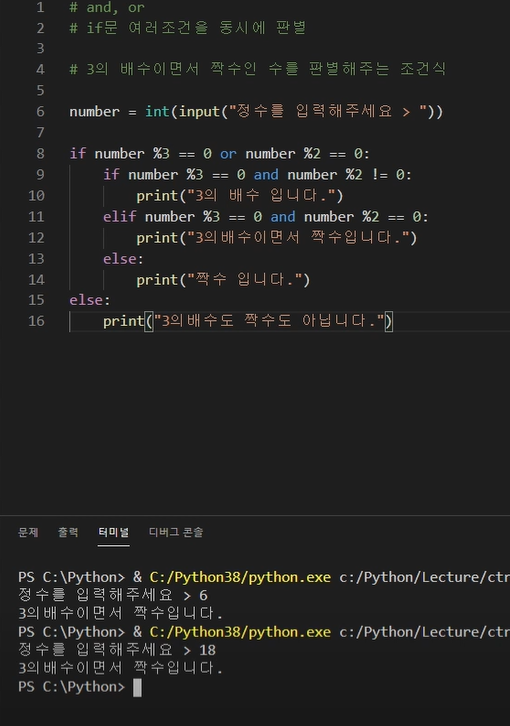Open the 디버그 콘솔 (Debug Console) tab

point(176,532)
